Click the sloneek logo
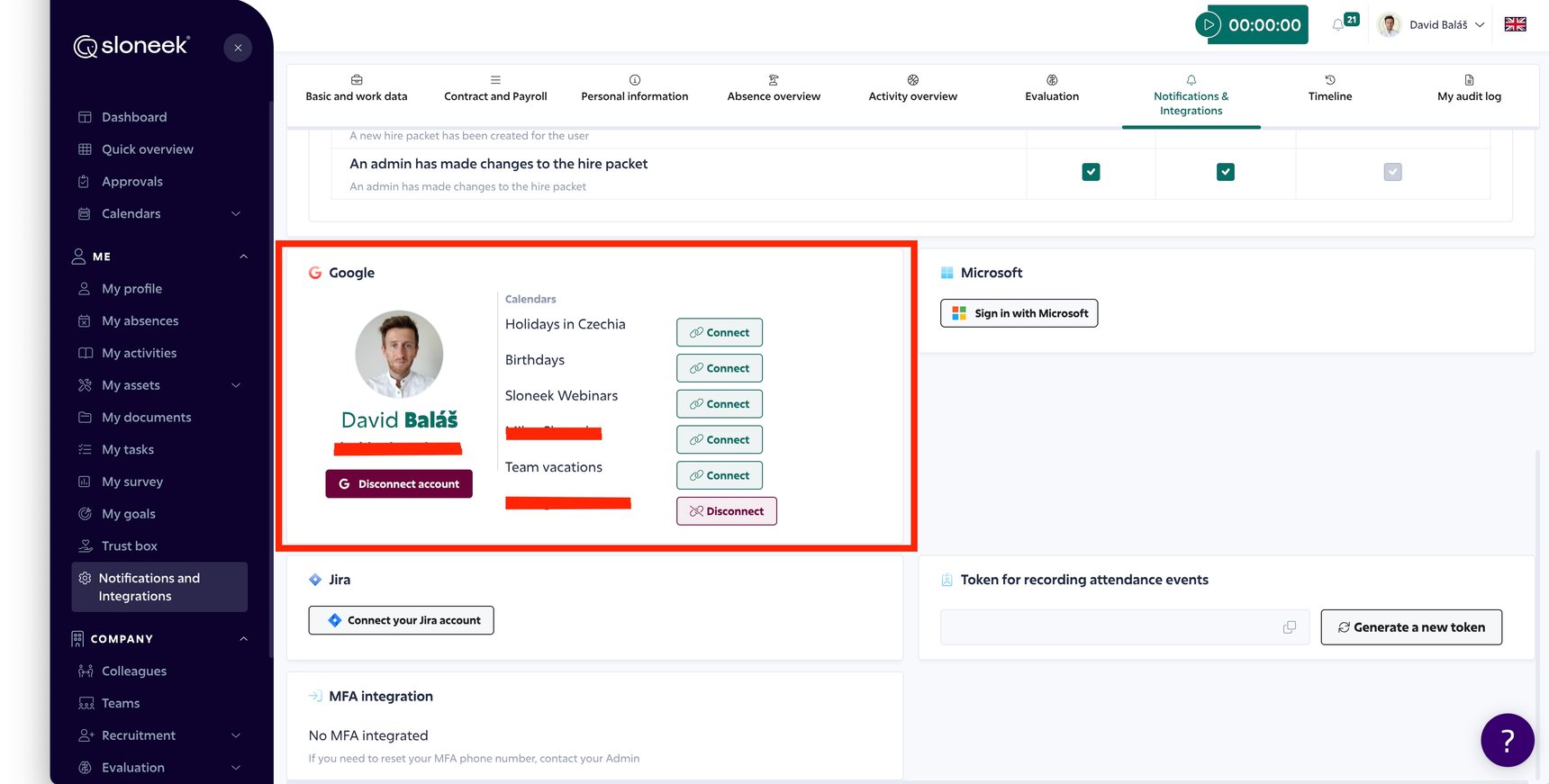The height and width of the screenshot is (784, 1549). tap(131, 46)
